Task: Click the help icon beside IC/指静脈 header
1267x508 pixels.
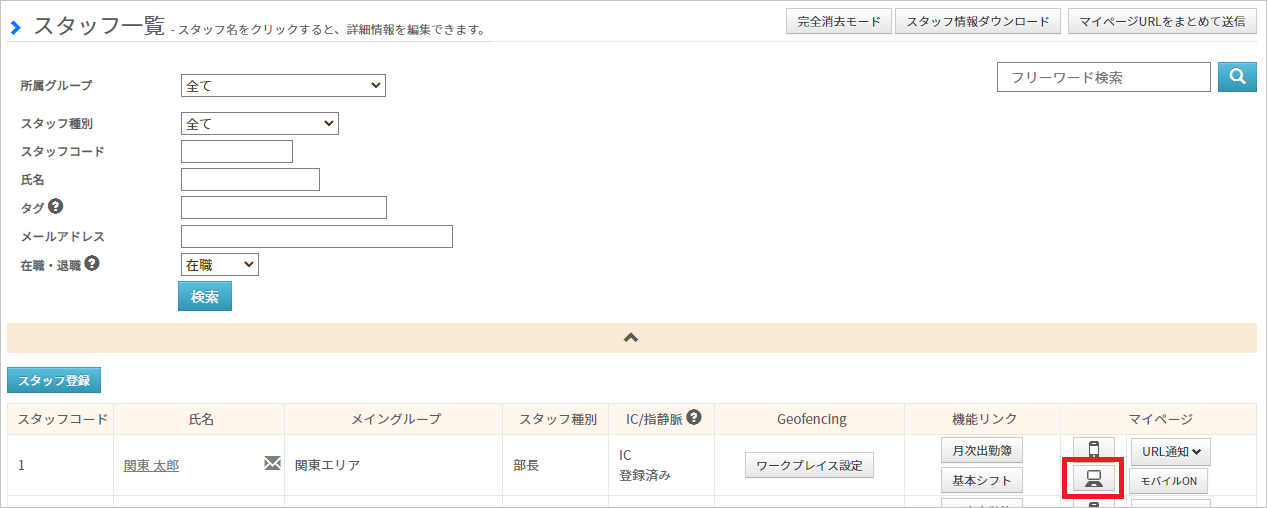Action: [x=694, y=418]
